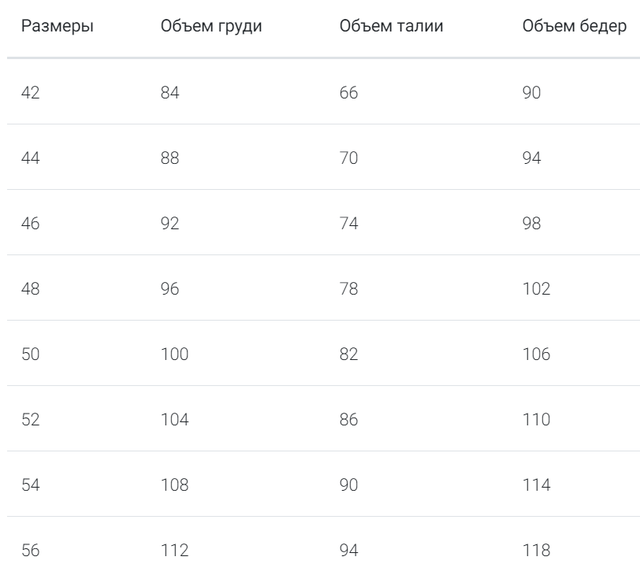Click waist value 86 for size 52
Screen dimensions: 640x579
pos(348,419)
